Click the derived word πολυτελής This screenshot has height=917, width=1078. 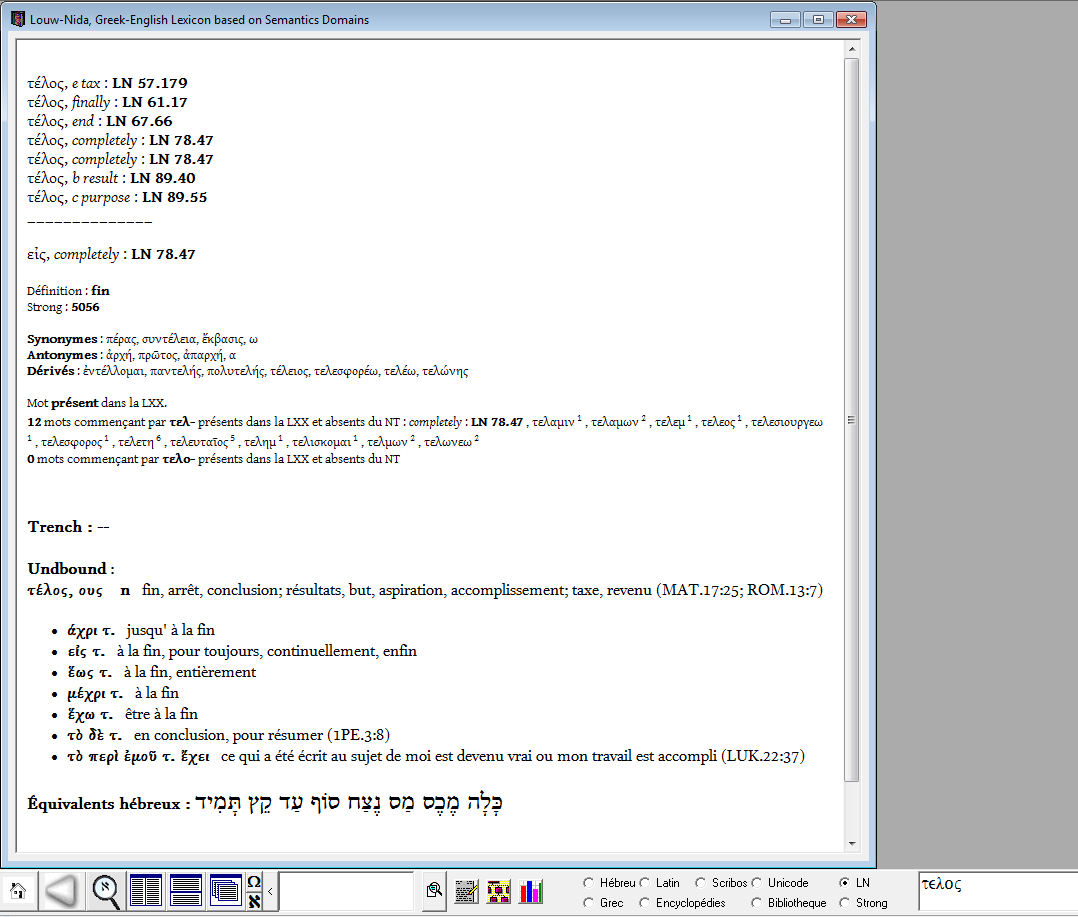[x=236, y=371]
